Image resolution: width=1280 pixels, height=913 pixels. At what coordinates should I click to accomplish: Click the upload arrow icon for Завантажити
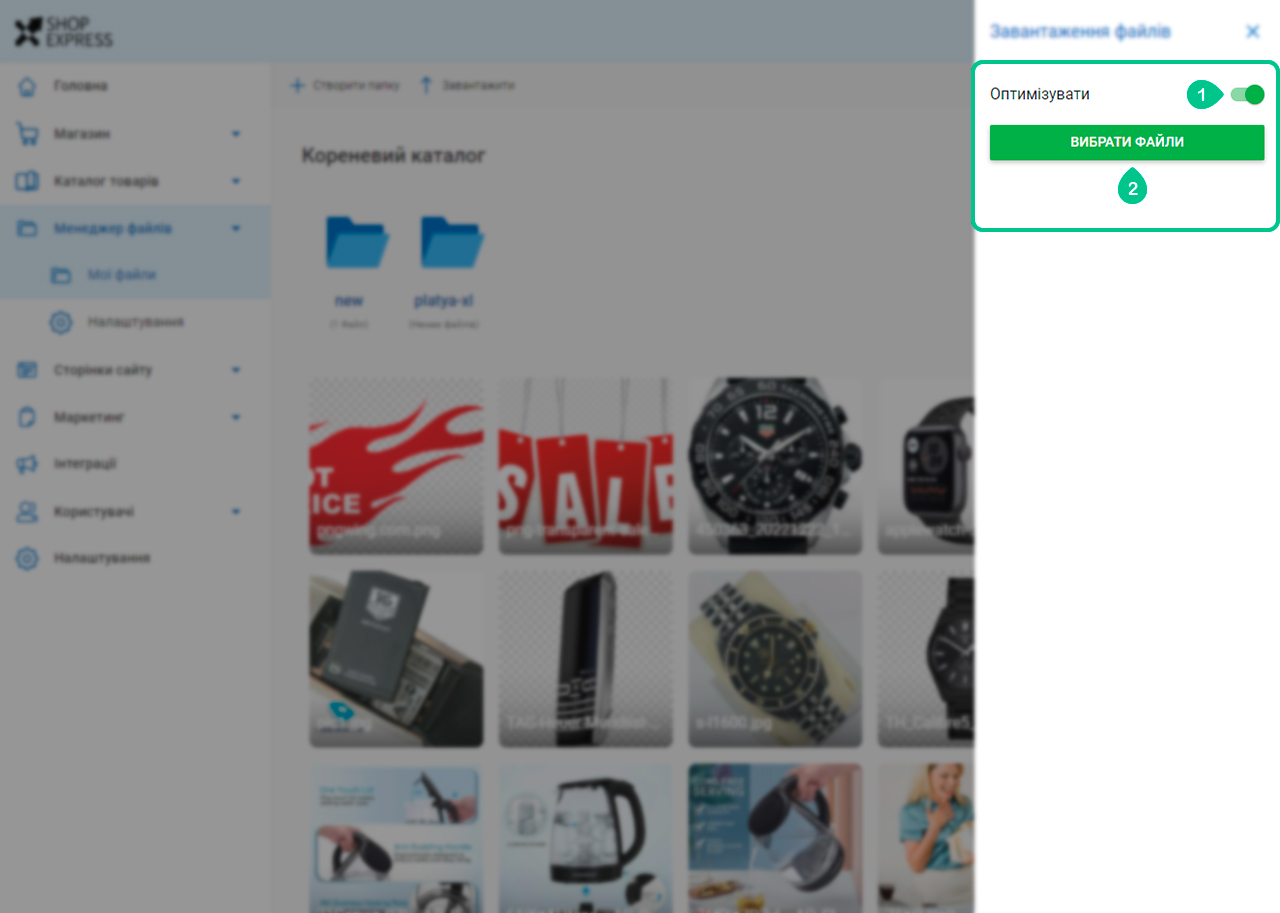[426, 86]
